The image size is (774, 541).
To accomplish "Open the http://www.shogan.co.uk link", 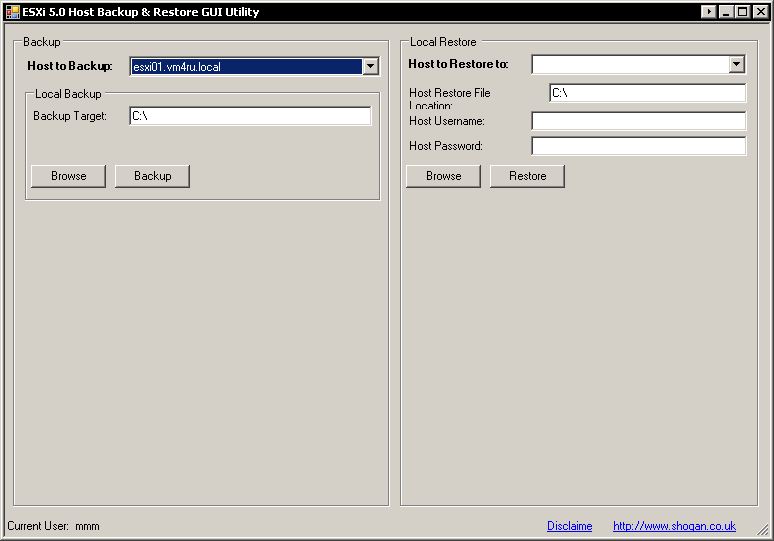I will tap(674, 526).
